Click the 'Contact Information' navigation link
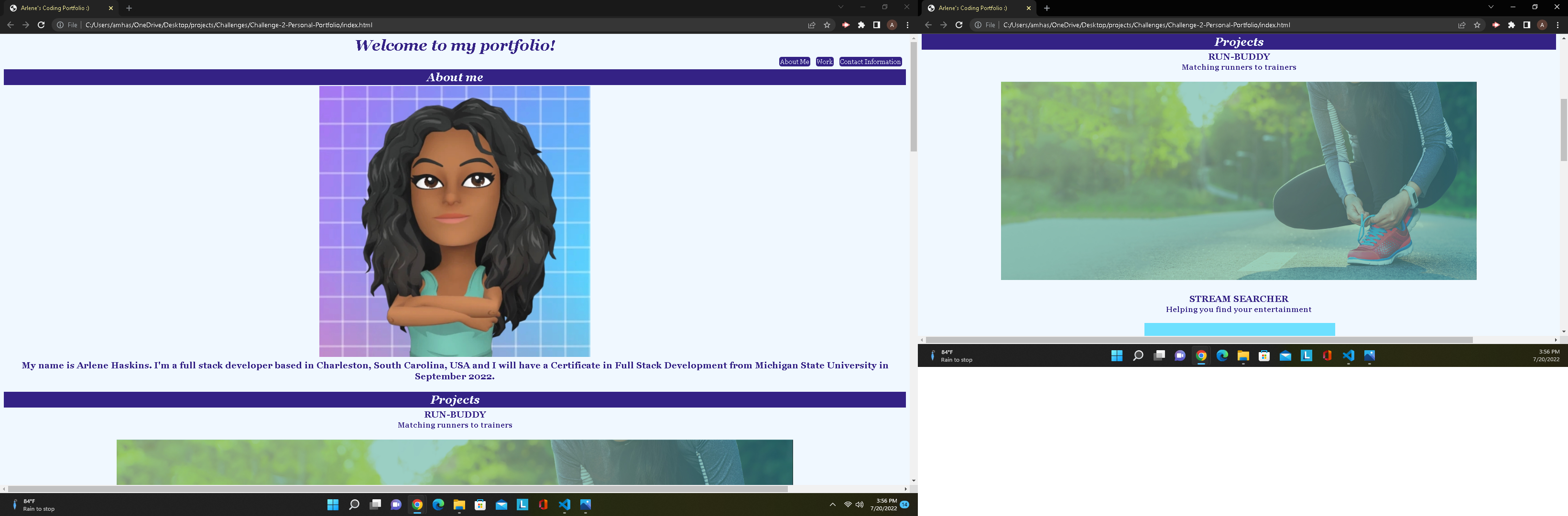The image size is (1568, 516). 870,62
